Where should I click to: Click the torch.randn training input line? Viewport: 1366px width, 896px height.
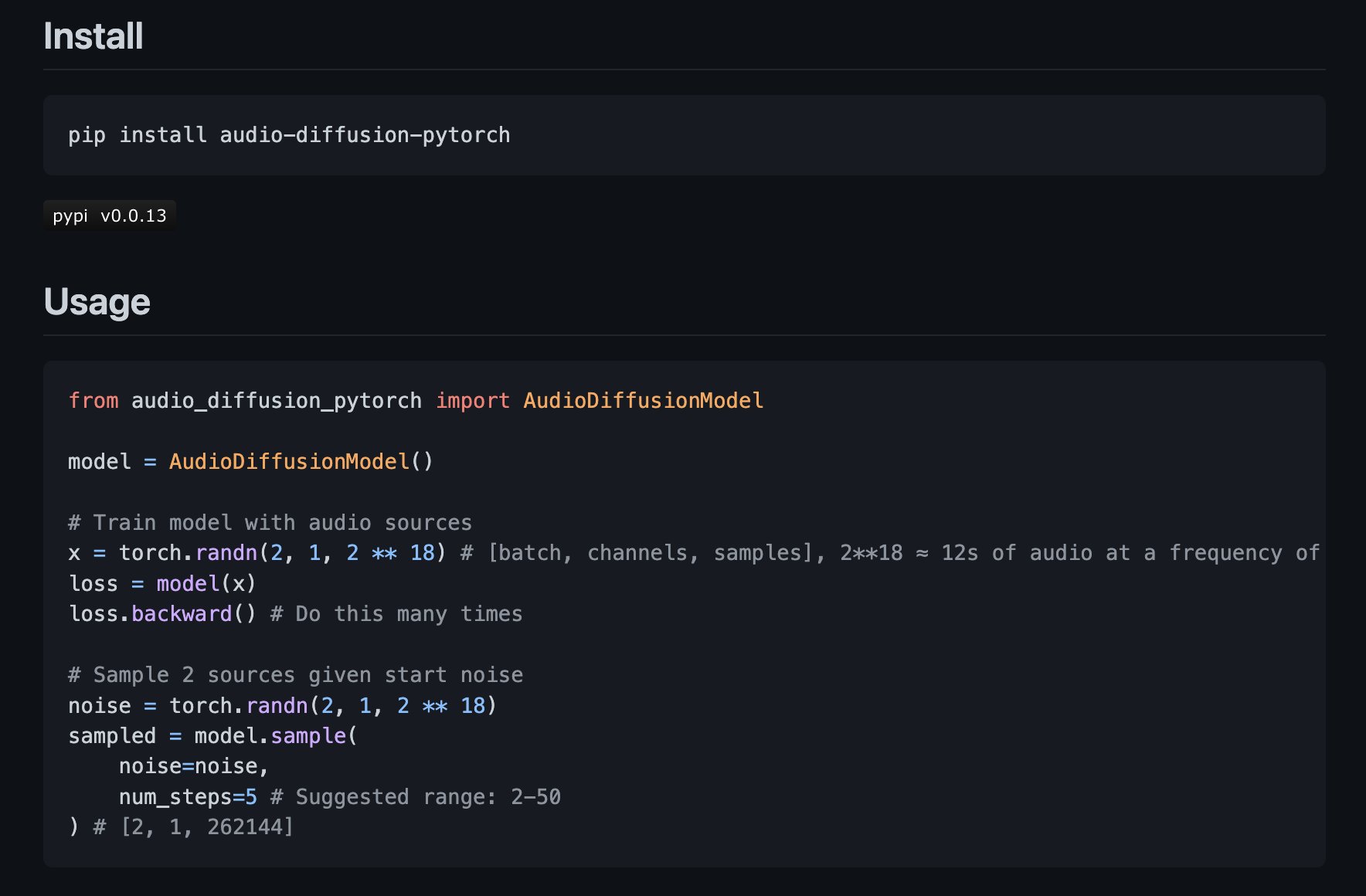pyautogui.click(x=255, y=552)
